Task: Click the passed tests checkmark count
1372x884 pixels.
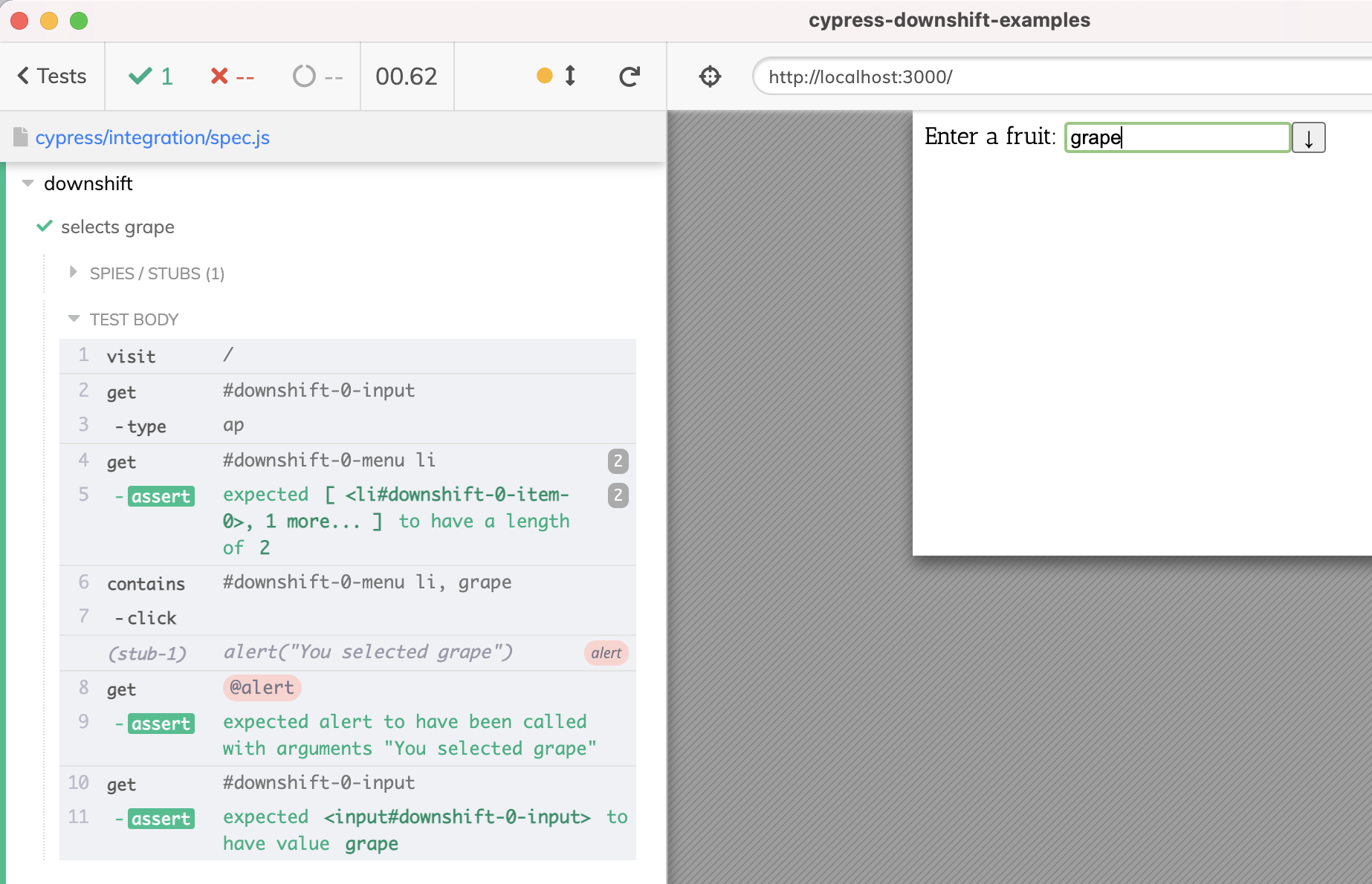Action: (151, 77)
